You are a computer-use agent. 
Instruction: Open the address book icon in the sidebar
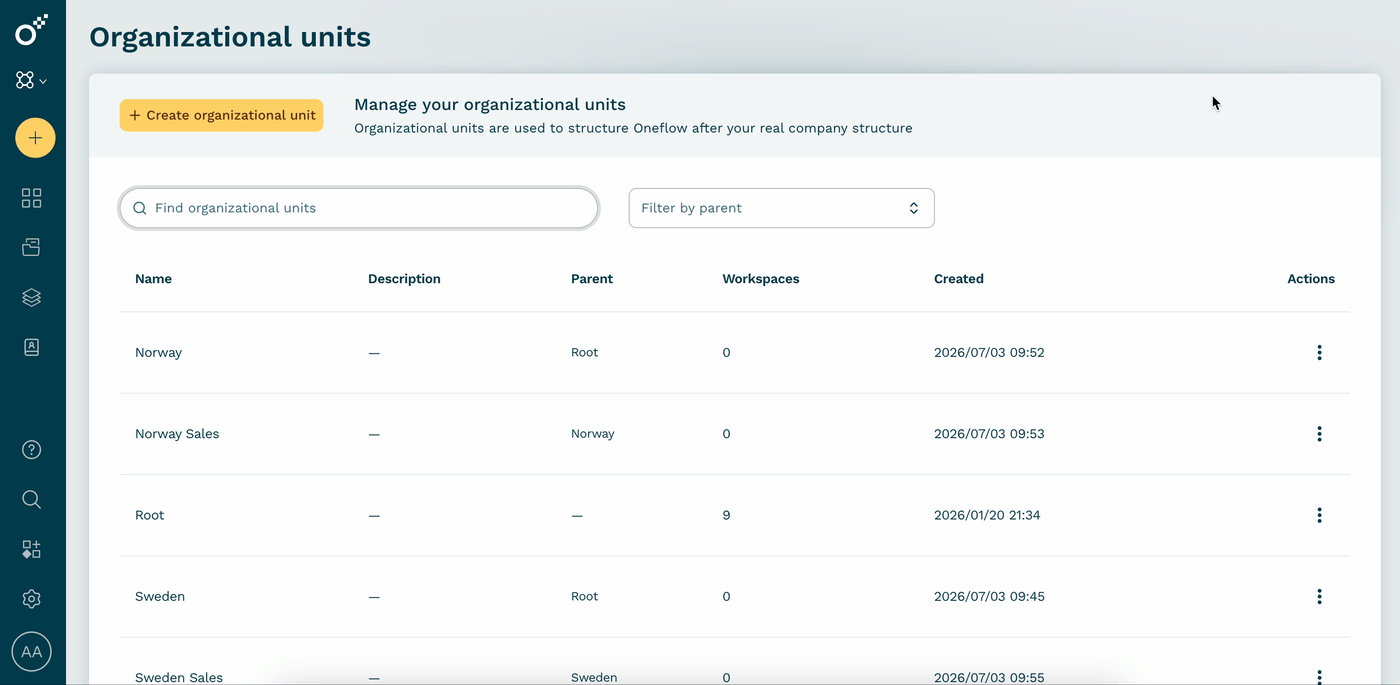coord(31,347)
